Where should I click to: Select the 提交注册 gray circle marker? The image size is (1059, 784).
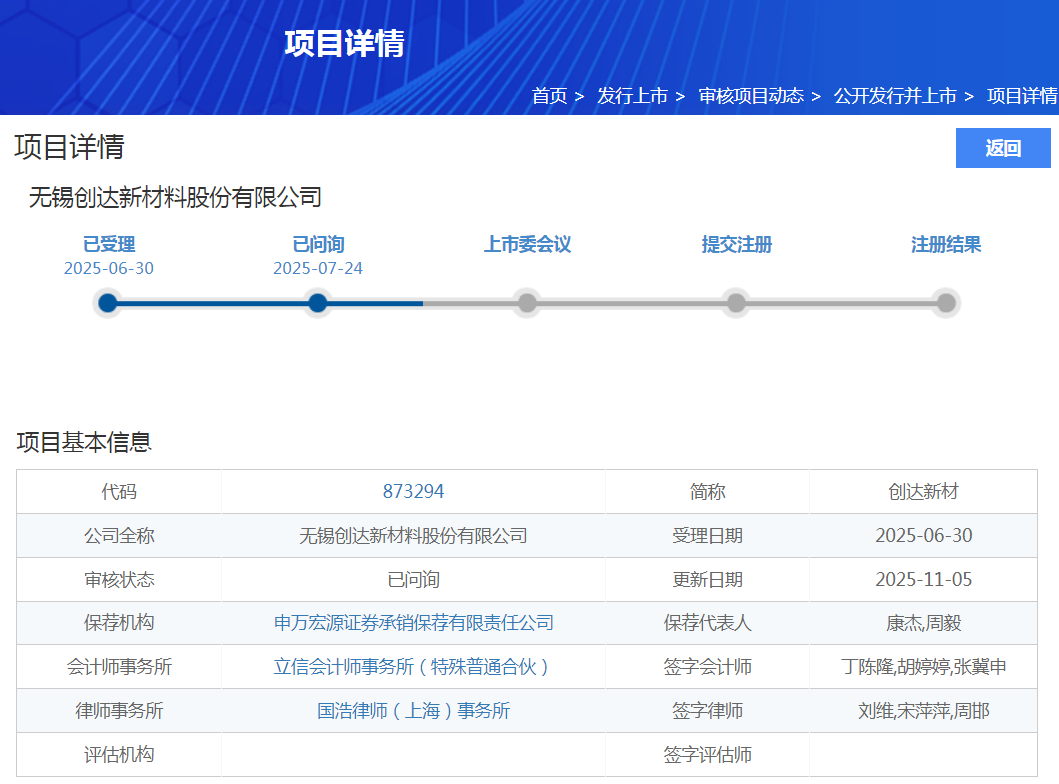(736, 303)
